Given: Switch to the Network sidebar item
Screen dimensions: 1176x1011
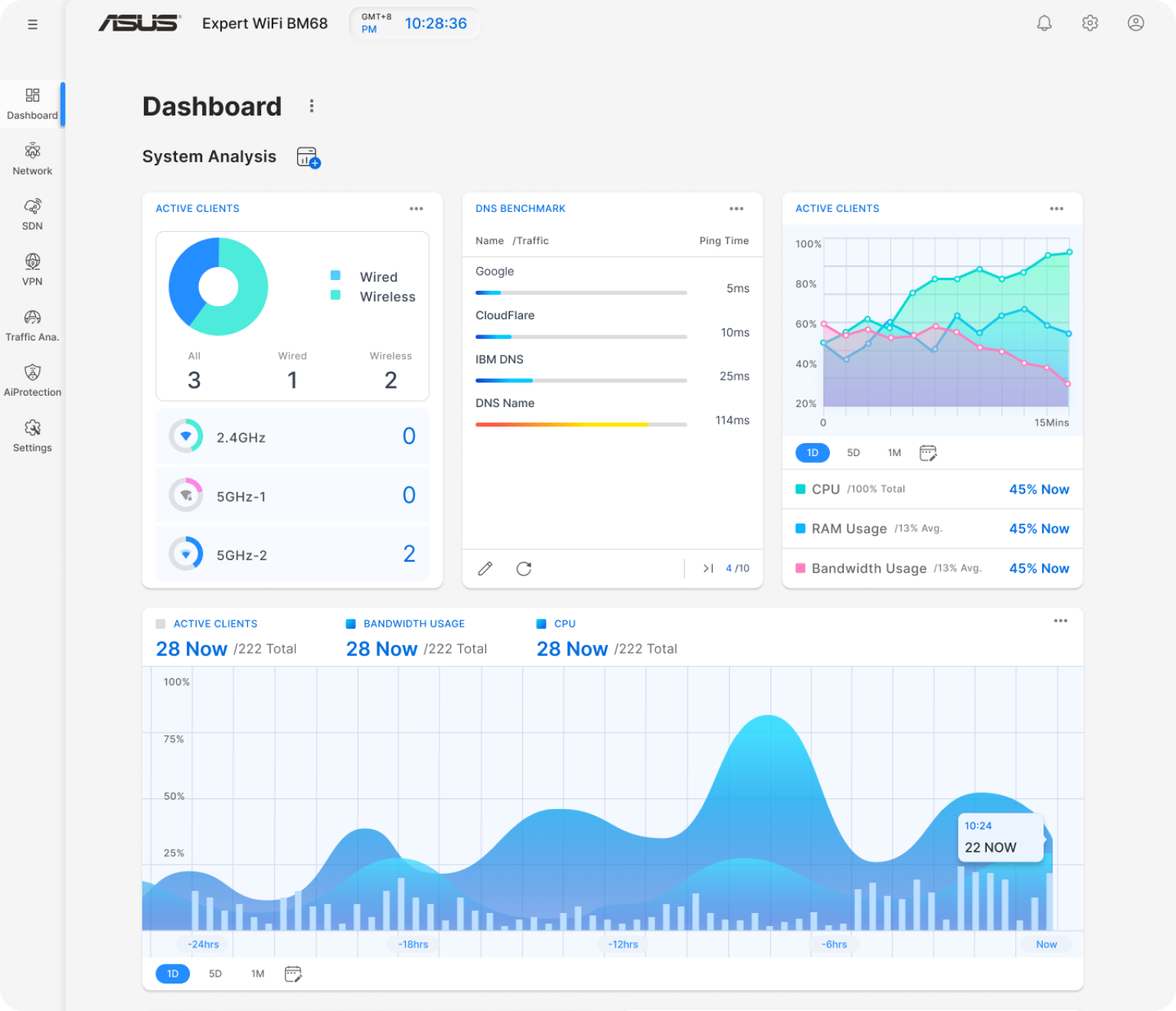Looking at the screenshot, I should point(32,158).
